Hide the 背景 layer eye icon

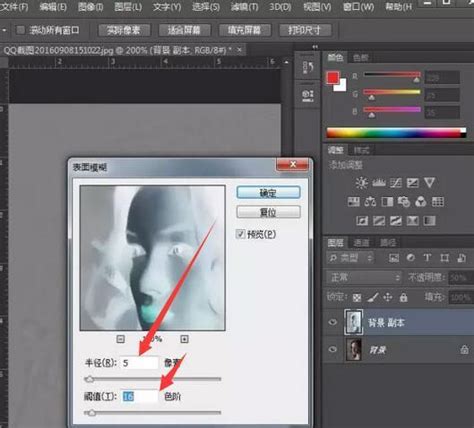pyautogui.click(x=332, y=349)
